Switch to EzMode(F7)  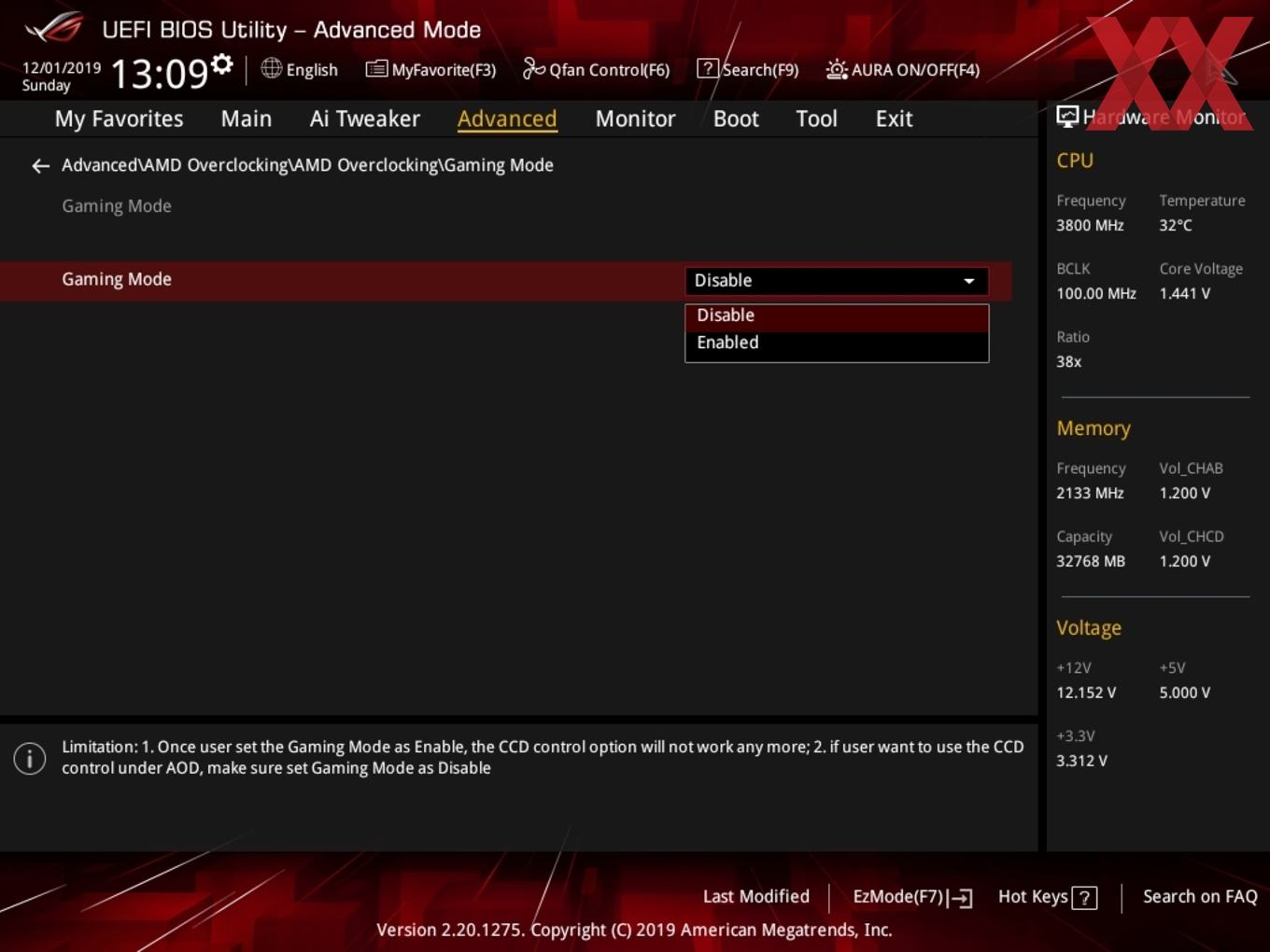(x=898, y=897)
